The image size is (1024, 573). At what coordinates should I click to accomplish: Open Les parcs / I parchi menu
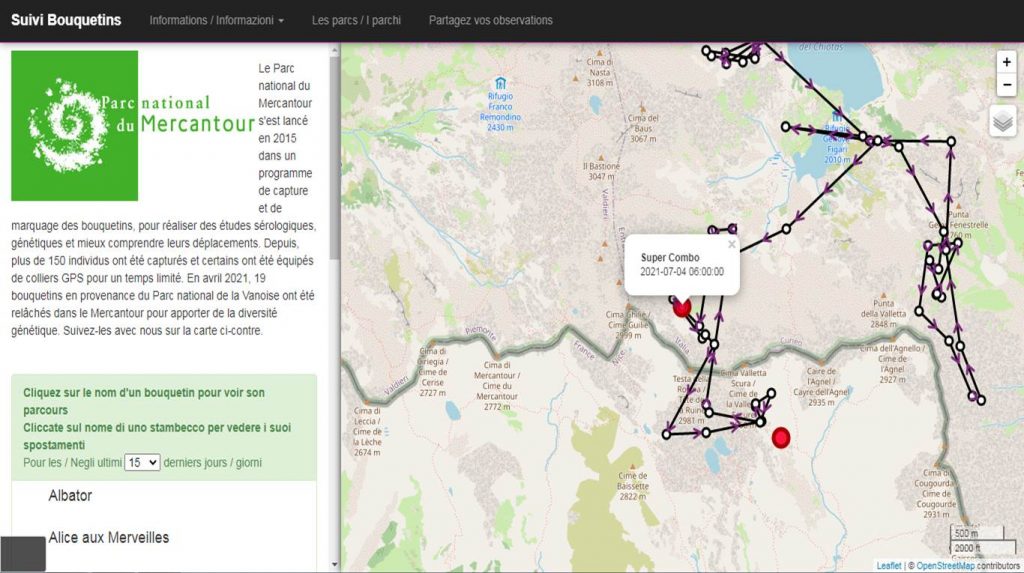[x=356, y=20]
